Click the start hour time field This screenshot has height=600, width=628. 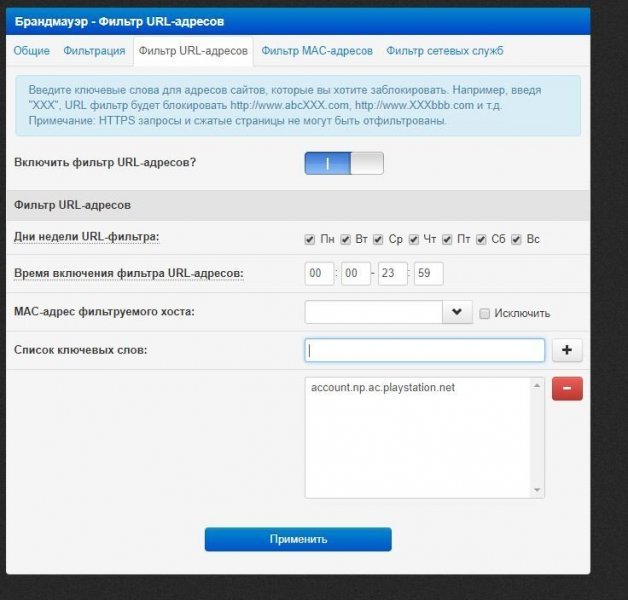(x=319, y=274)
